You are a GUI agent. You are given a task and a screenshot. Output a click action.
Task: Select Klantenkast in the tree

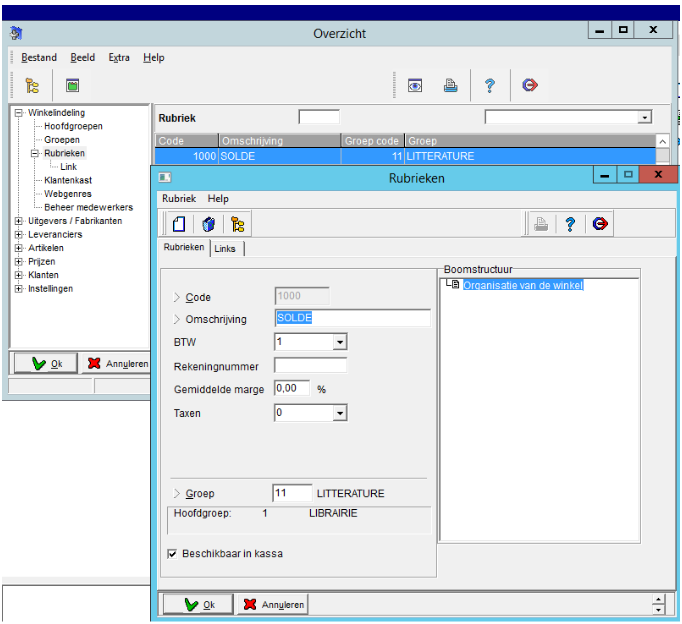coord(68,180)
